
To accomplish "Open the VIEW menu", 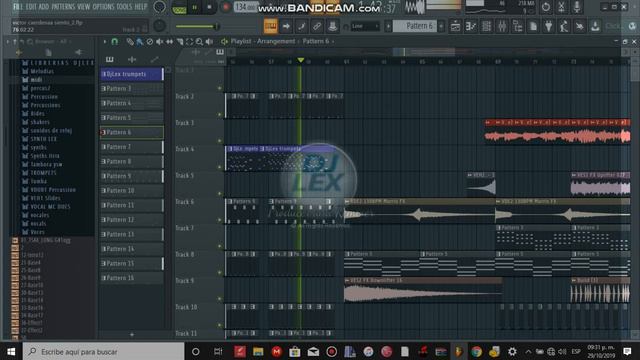I will pos(84,7).
